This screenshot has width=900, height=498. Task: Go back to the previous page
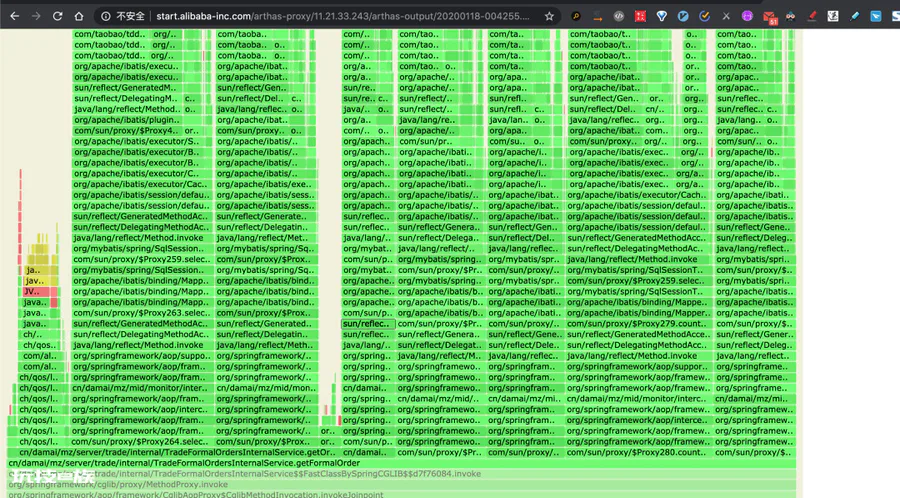(x=14, y=16)
